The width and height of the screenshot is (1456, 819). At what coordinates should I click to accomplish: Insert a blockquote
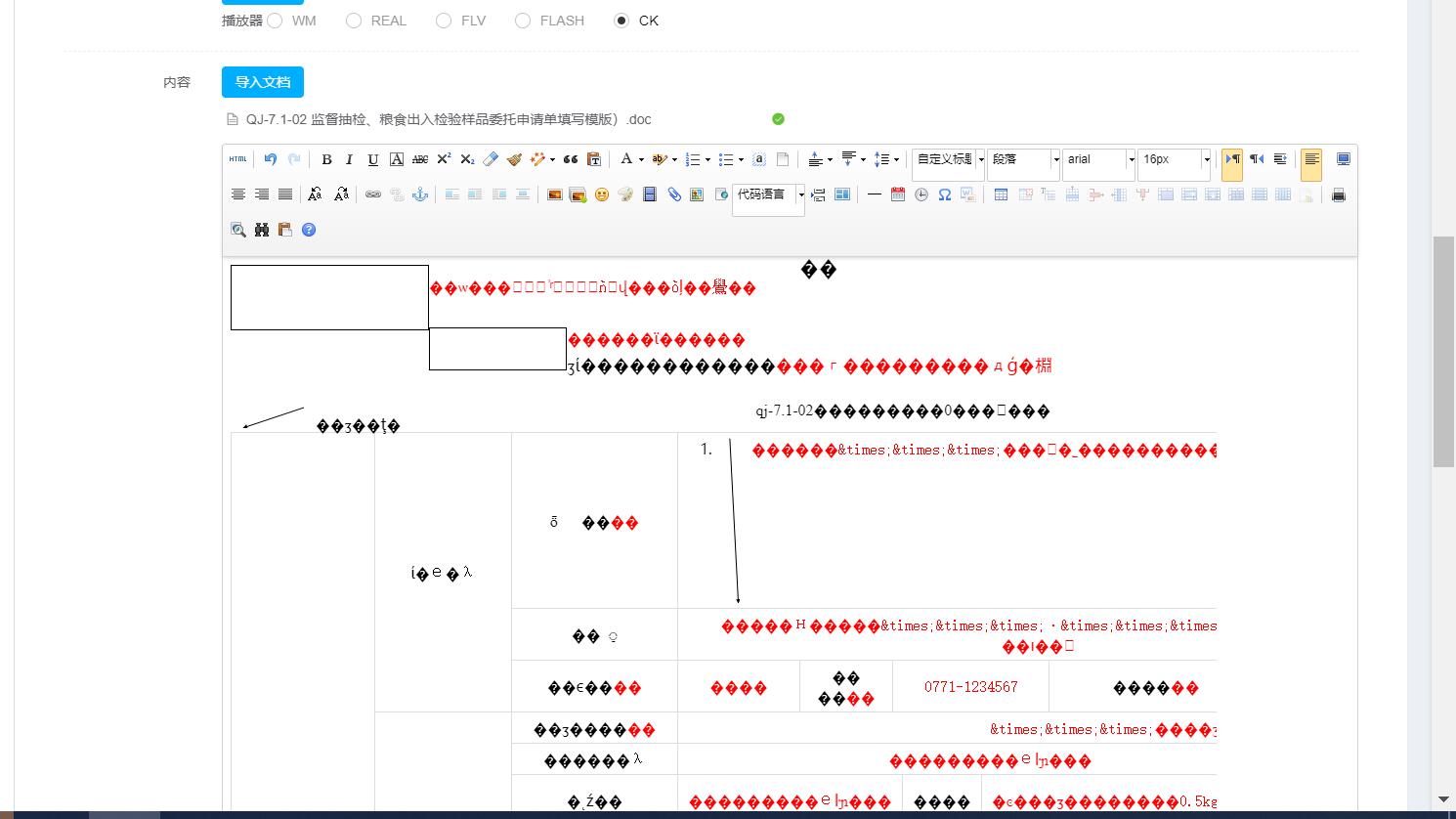point(571,159)
